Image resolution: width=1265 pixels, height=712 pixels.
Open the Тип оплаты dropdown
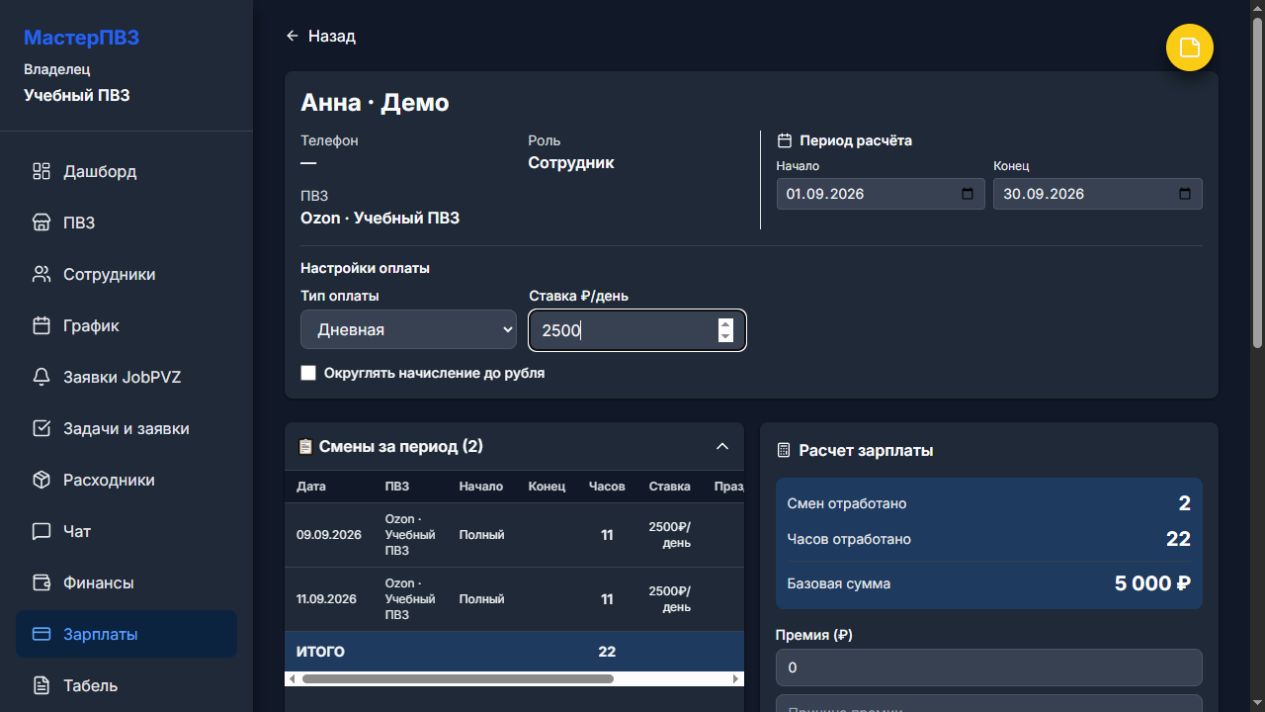[409, 330]
